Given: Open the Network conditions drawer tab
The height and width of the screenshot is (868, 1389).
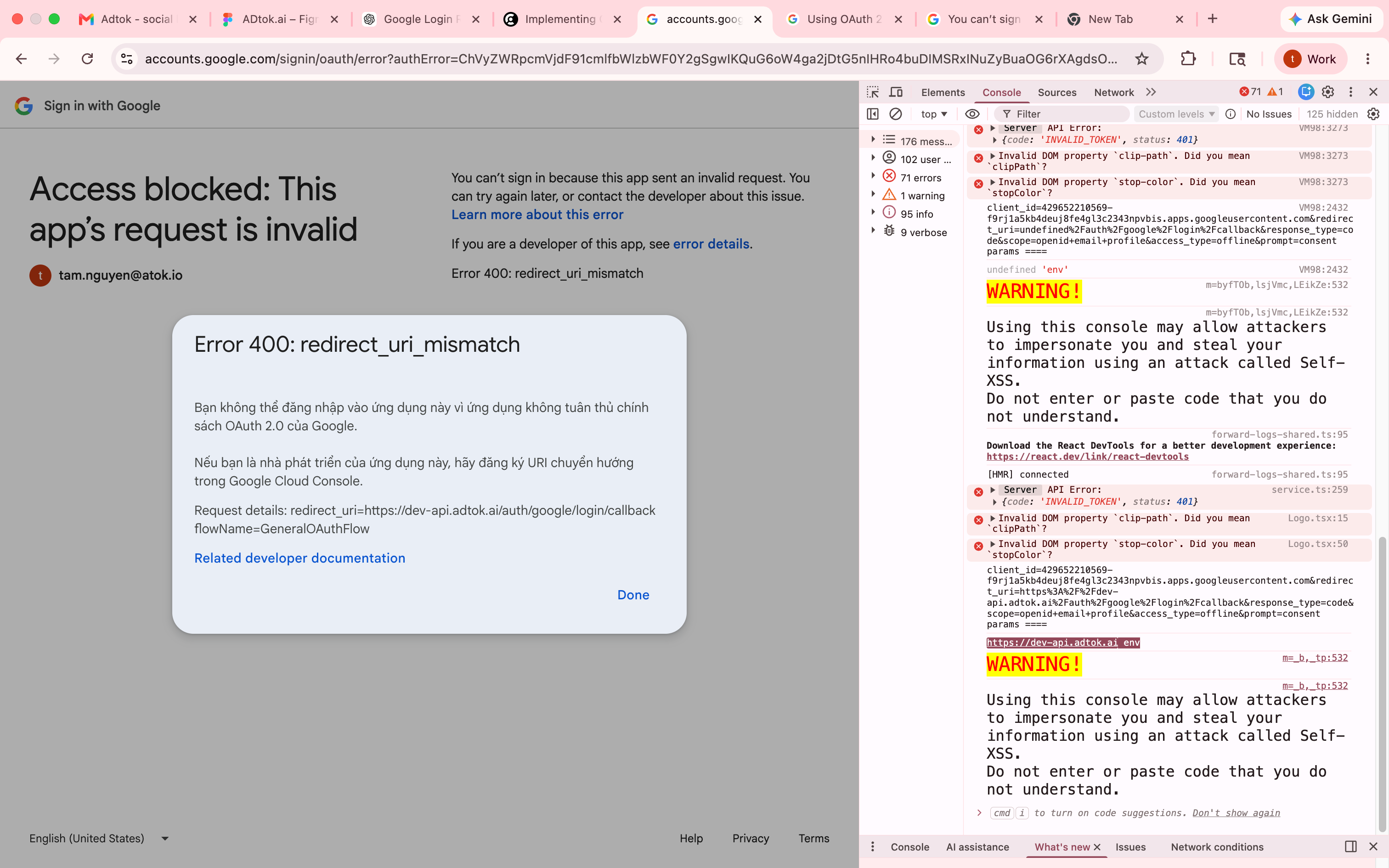Looking at the screenshot, I should [x=1217, y=847].
